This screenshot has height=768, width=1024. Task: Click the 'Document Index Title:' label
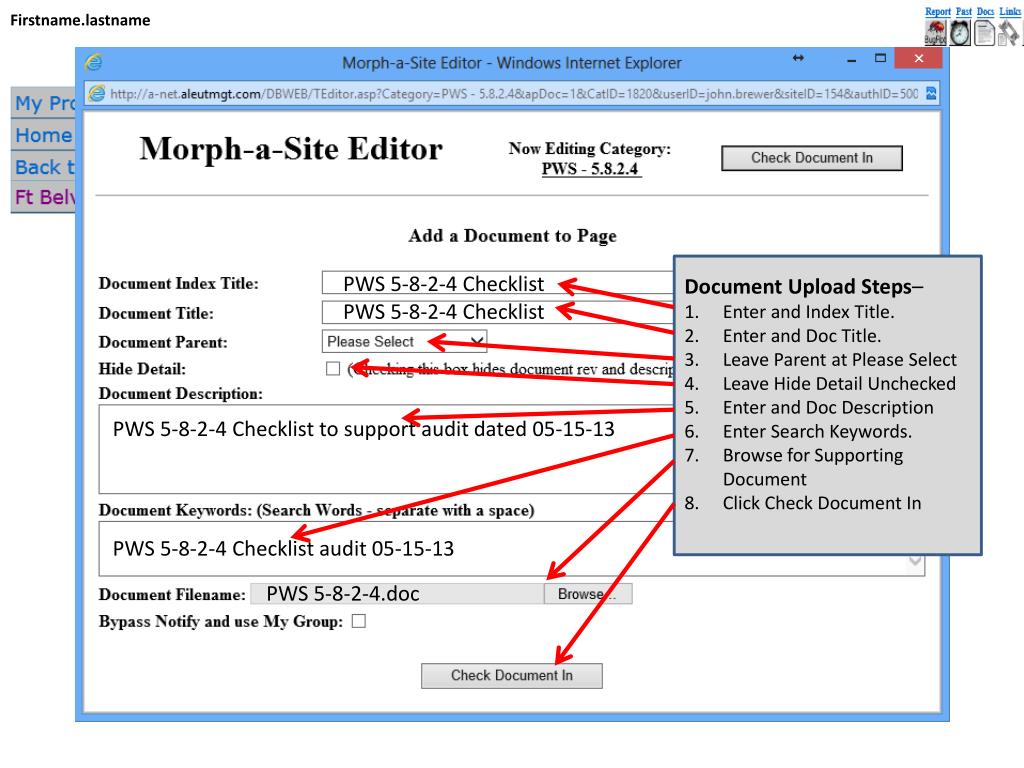tap(179, 283)
